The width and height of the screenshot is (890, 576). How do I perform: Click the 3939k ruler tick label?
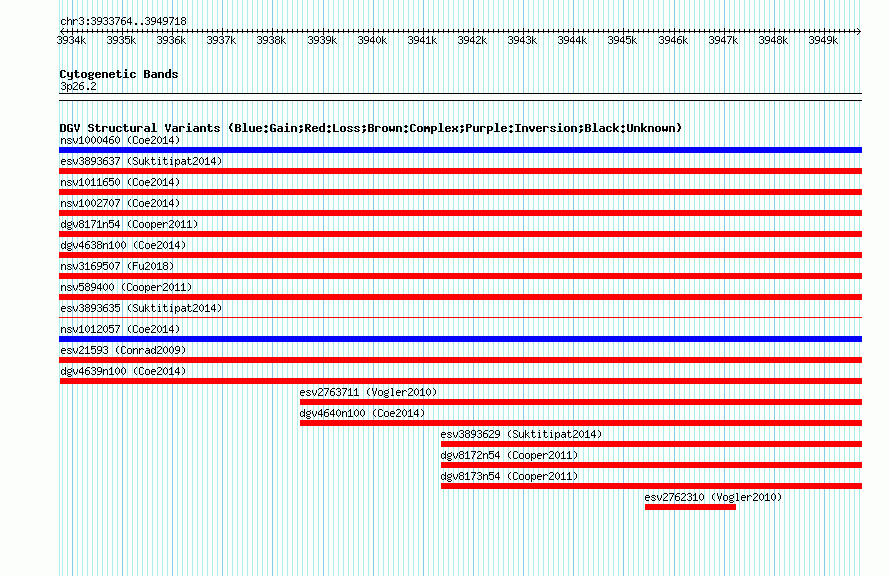(322, 40)
